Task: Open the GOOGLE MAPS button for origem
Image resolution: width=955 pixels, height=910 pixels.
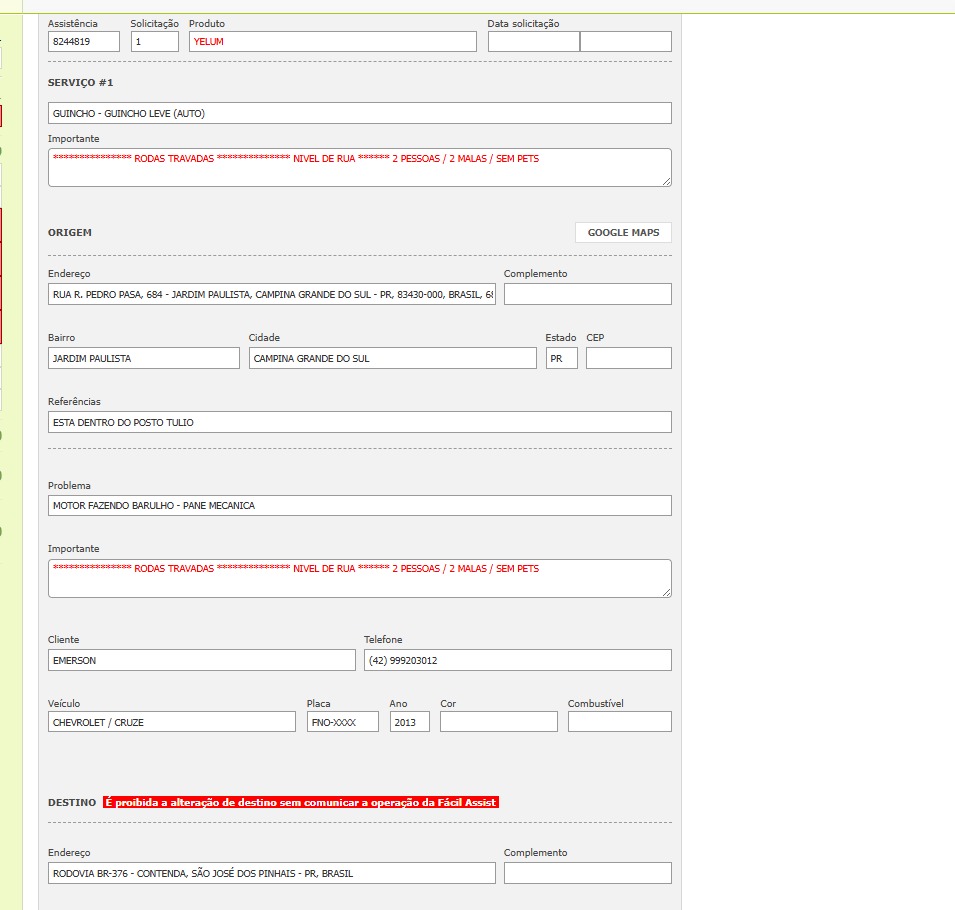Action: [x=623, y=233]
